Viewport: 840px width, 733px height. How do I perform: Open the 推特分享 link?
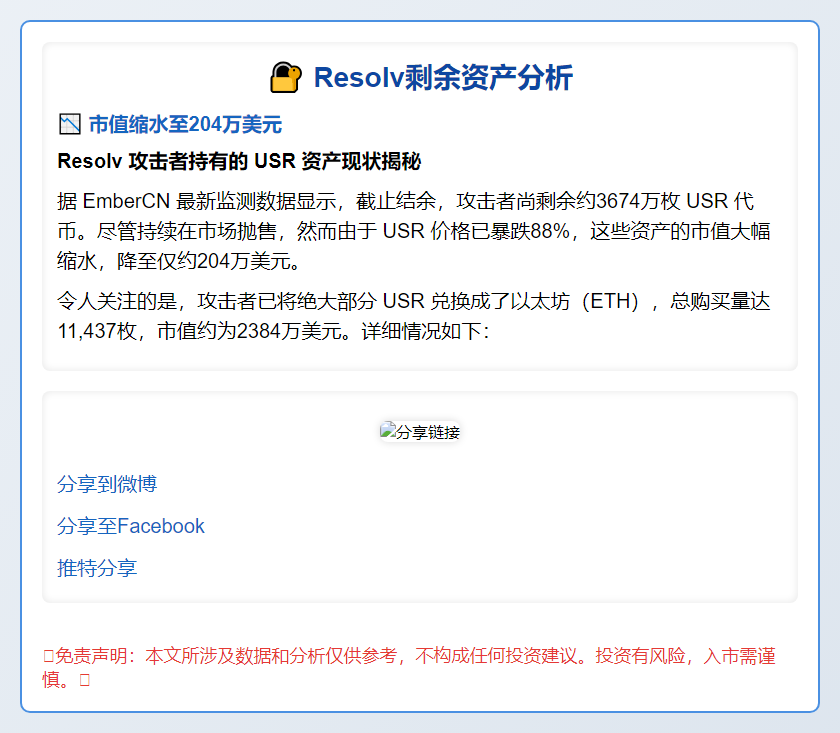coord(97,568)
